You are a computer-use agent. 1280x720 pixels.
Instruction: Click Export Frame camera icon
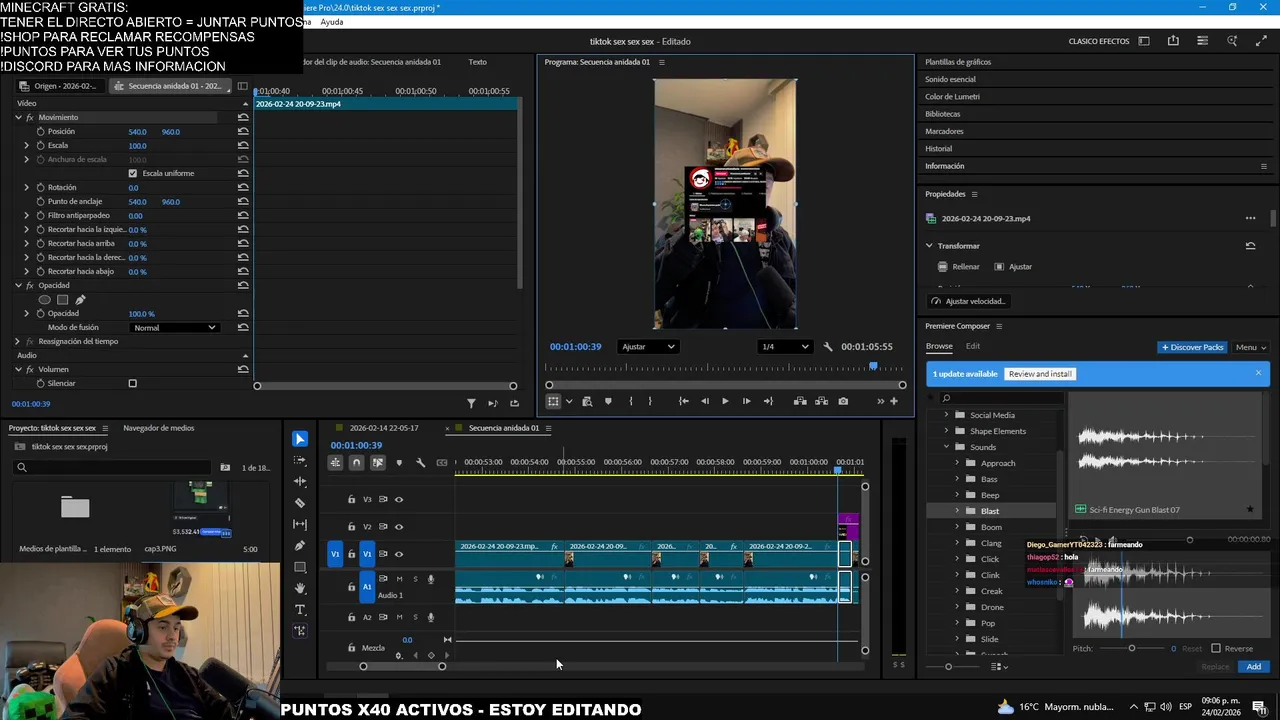[x=843, y=401]
